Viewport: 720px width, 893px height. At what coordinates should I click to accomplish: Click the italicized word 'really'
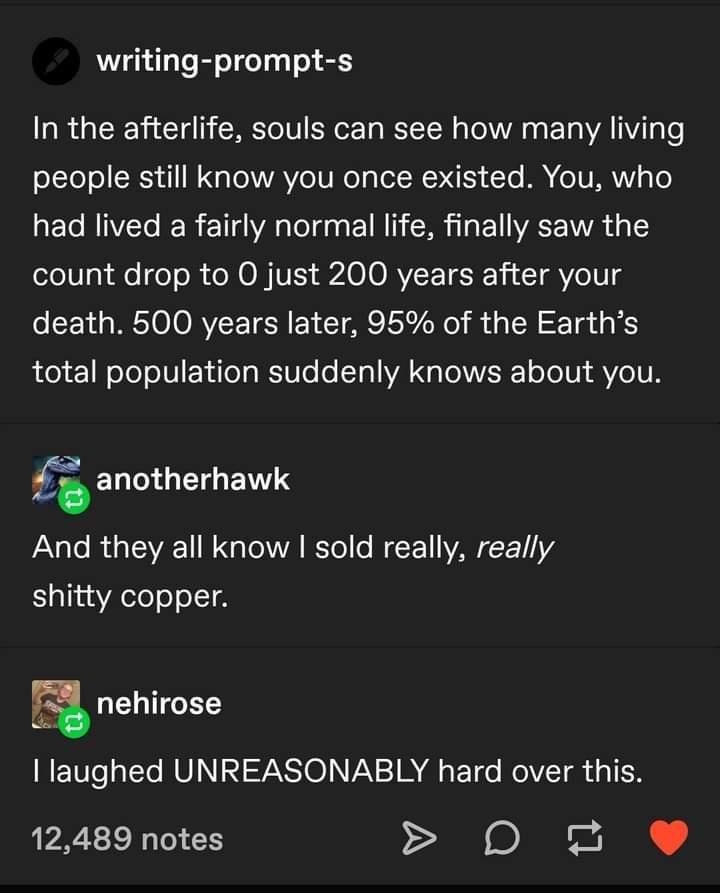tap(515, 548)
